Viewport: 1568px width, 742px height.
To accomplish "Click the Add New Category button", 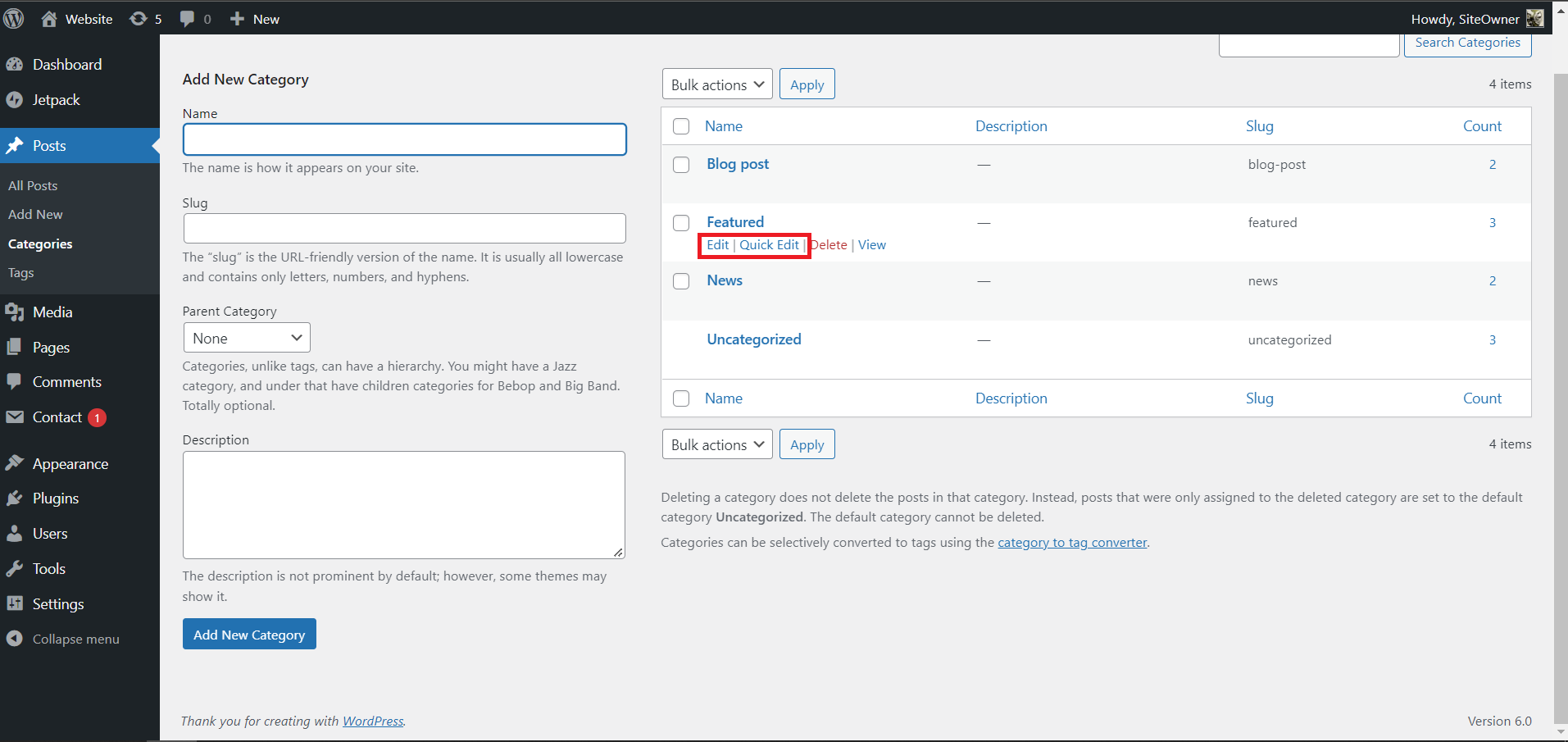I will 248,634.
